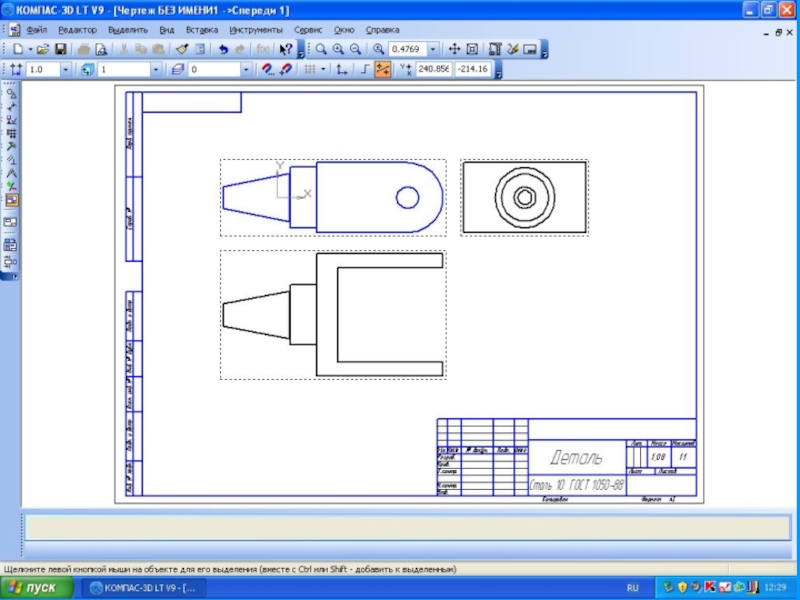Open the Инструменты menu

point(256,30)
